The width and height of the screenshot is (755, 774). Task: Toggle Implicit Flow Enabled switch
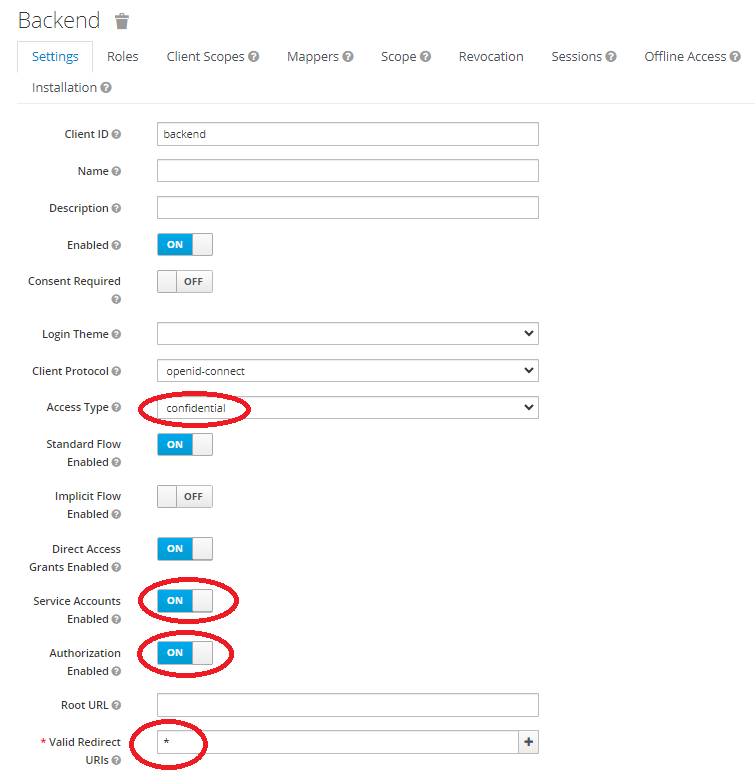pyautogui.click(x=185, y=497)
